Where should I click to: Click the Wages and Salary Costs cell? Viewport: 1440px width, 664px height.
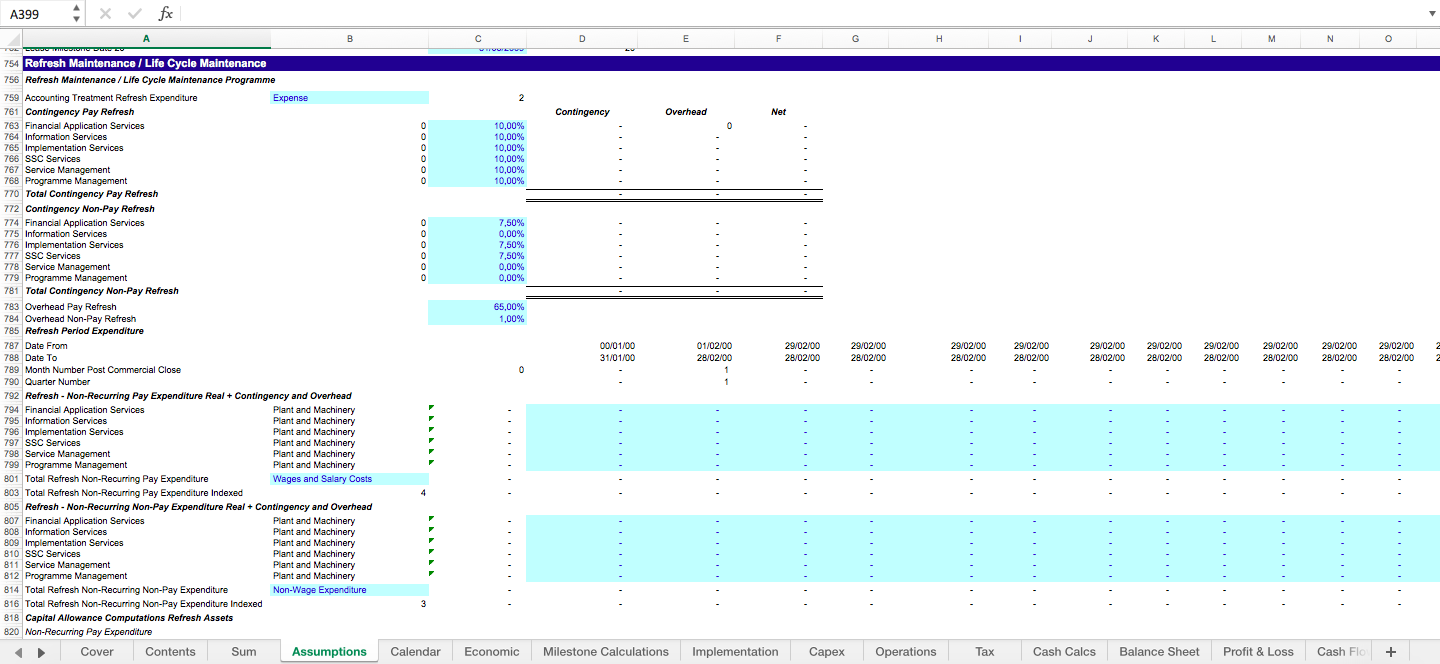[349, 479]
